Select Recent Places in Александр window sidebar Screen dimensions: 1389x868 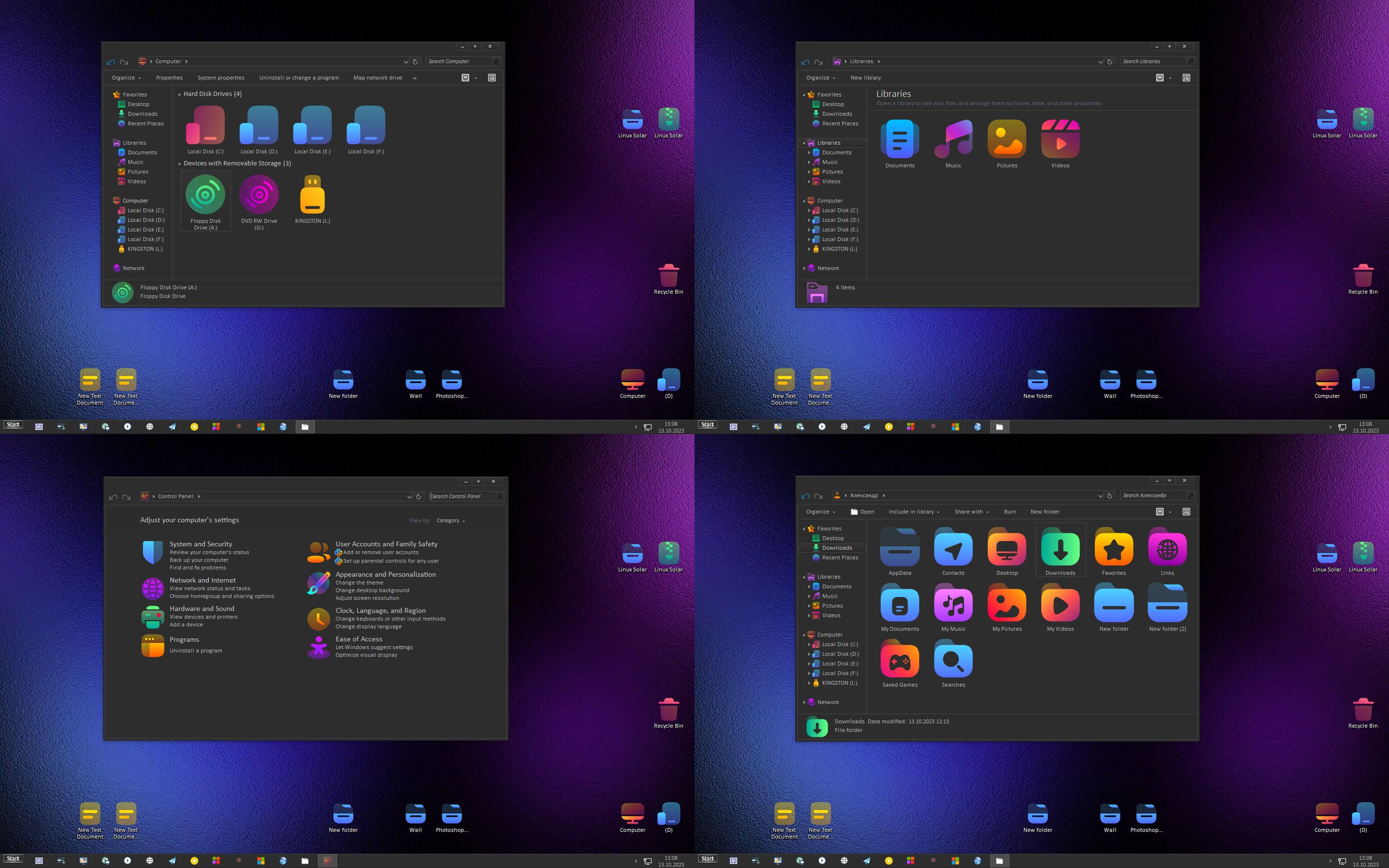pyautogui.click(x=840, y=557)
